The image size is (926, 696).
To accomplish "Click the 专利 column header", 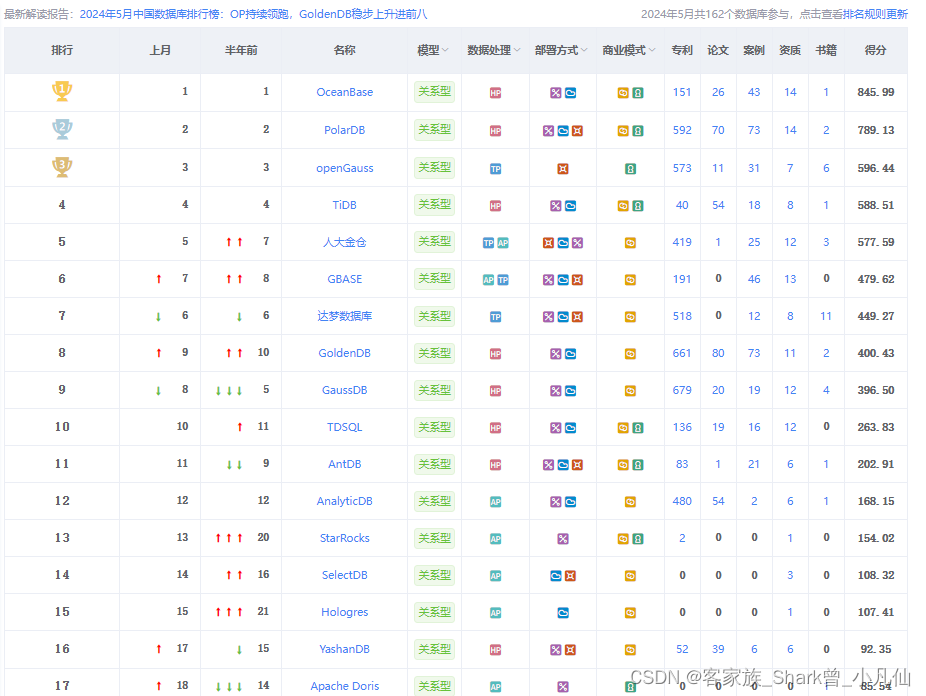I will [x=682, y=50].
